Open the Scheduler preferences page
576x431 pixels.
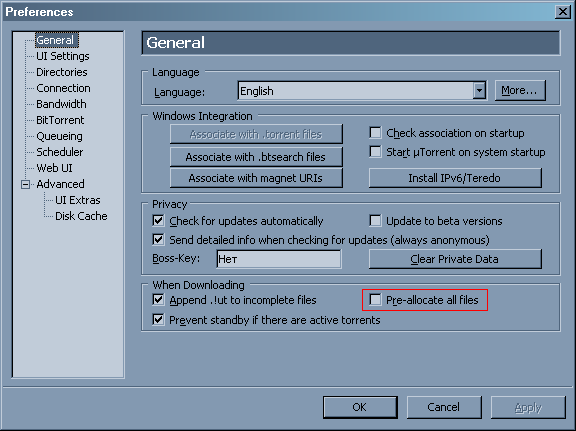click(x=60, y=152)
